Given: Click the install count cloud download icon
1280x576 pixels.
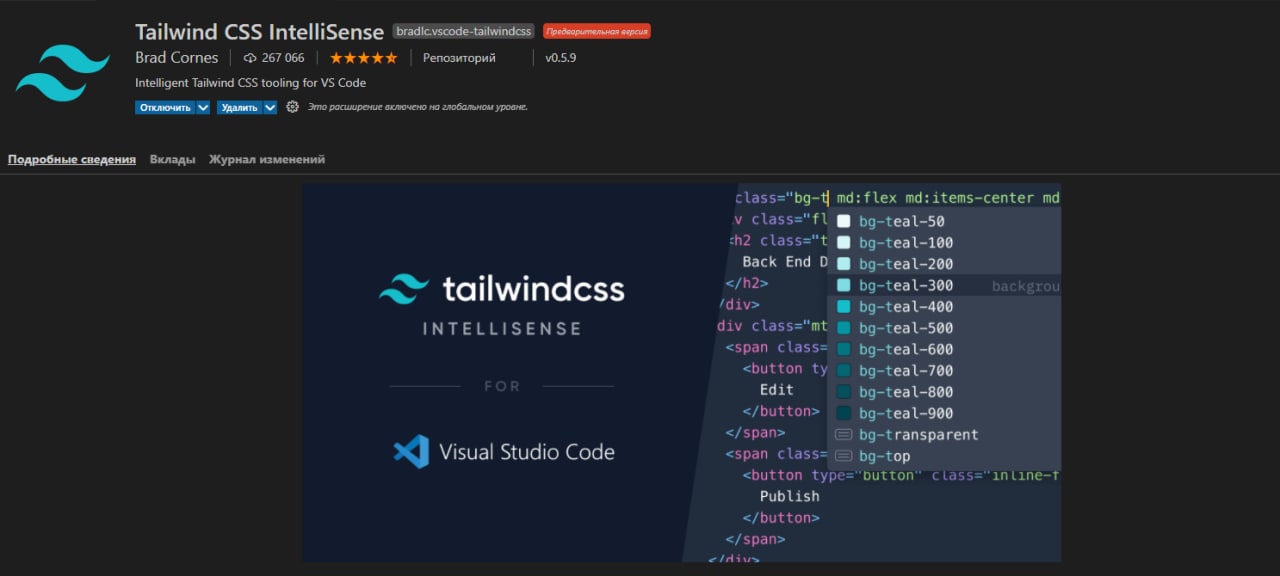Looking at the screenshot, I should pos(250,58).
